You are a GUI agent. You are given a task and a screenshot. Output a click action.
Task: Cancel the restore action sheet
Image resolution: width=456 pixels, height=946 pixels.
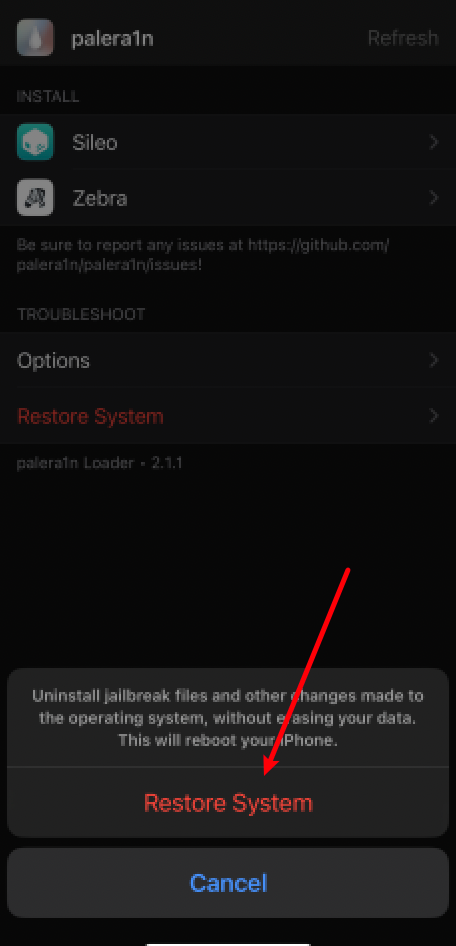(228, 883)
